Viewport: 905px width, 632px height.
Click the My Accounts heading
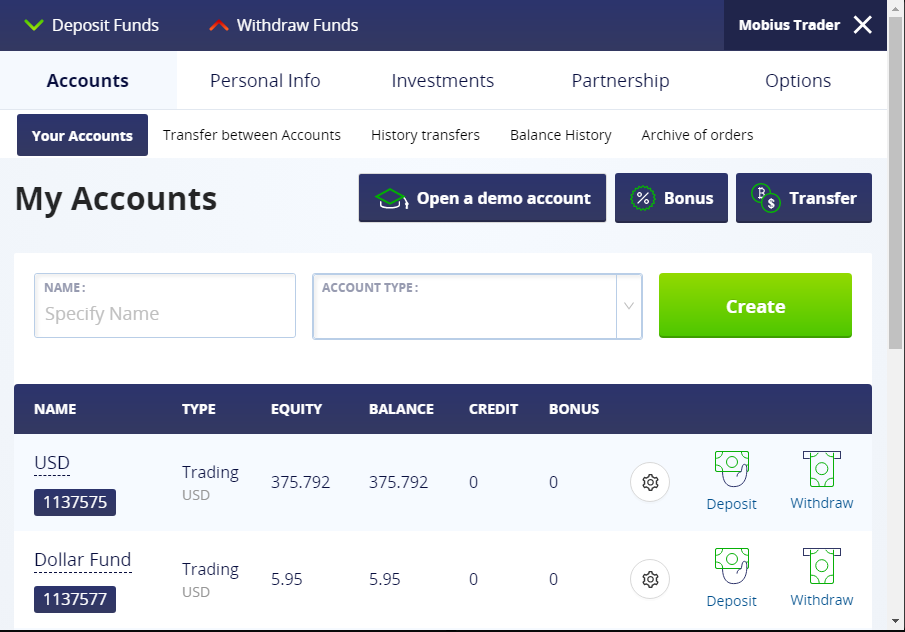(116, 199)
